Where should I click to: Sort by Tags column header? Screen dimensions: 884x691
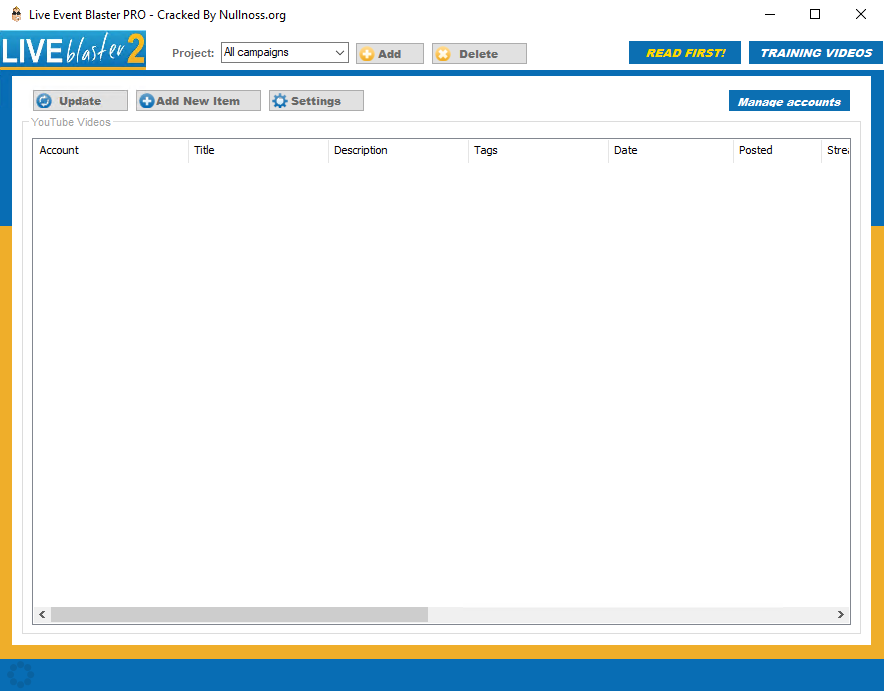[x=538, y=150]
